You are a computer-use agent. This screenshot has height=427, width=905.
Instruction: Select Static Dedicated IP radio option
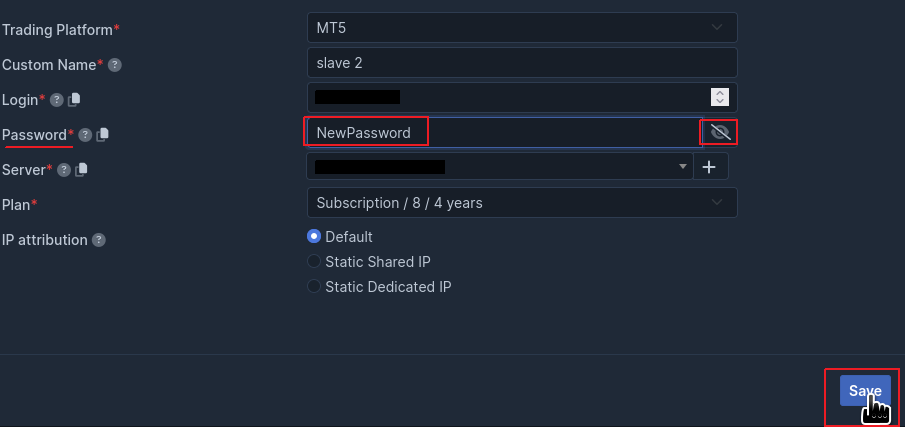(315, 287)
